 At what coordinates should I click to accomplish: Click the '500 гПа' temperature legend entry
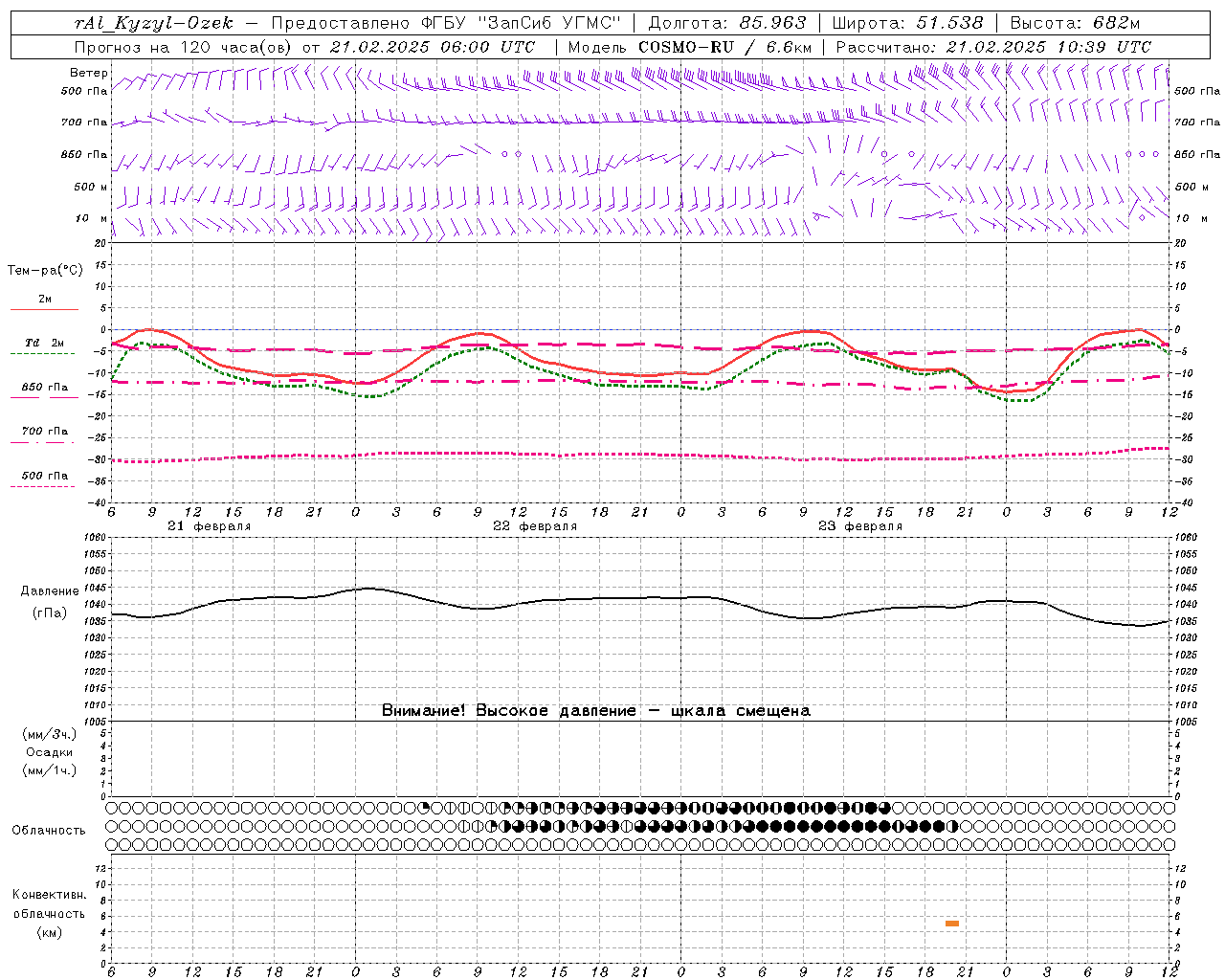tap(45, 476)
